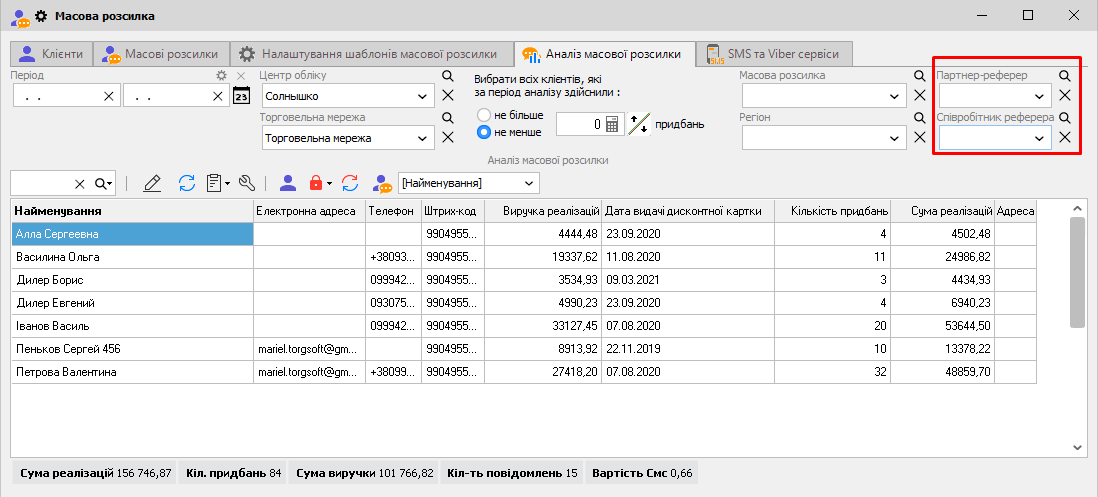The height and width of the screenshot is (497, 1098).
Task: Select the Іванов Василь table row
Action: 130,326
